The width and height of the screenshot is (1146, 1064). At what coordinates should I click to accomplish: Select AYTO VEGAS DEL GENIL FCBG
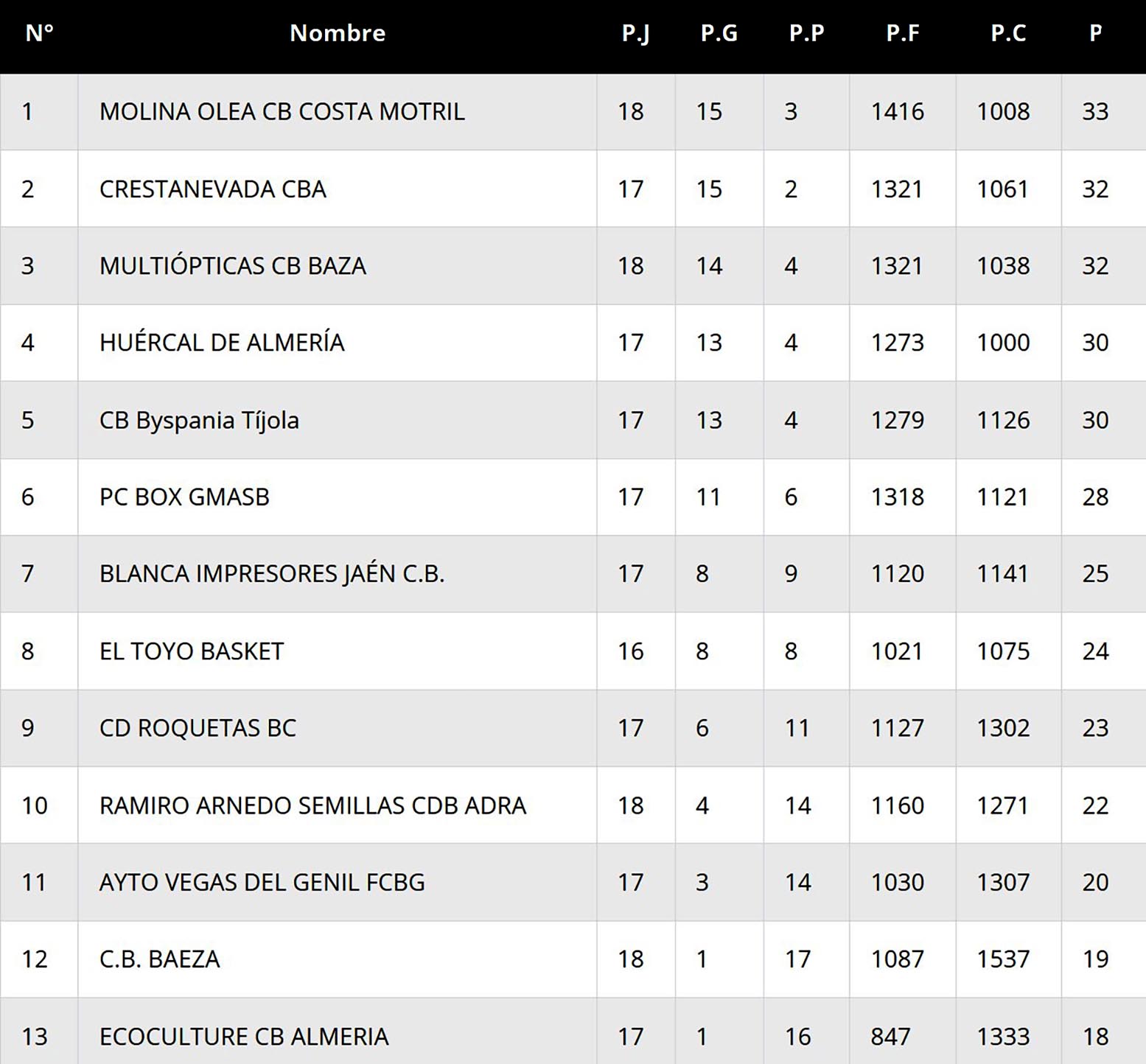point(262,883)
